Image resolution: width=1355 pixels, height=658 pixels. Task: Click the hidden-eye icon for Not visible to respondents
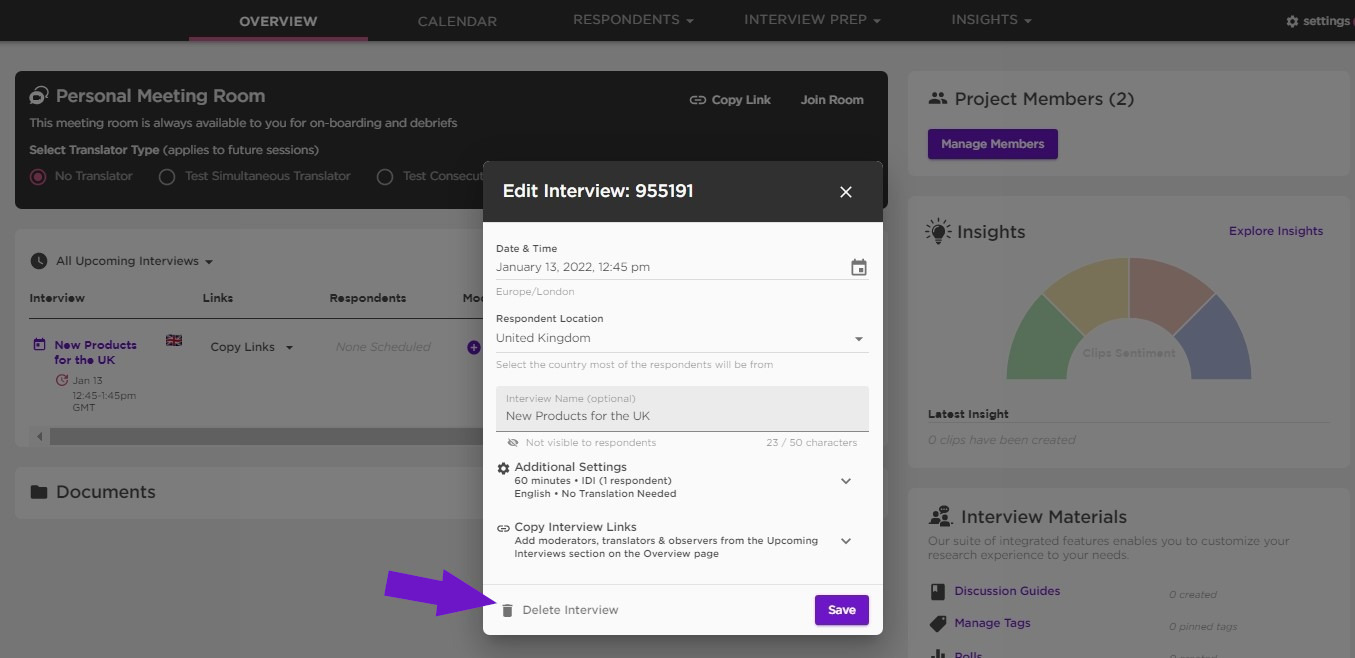513,442
